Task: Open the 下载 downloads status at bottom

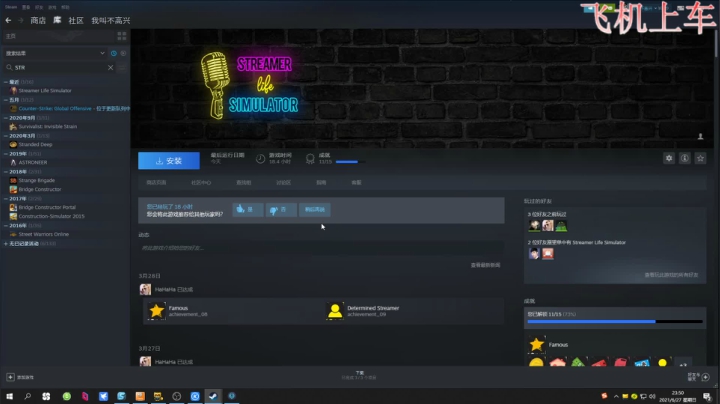Action: pos(360,375)
